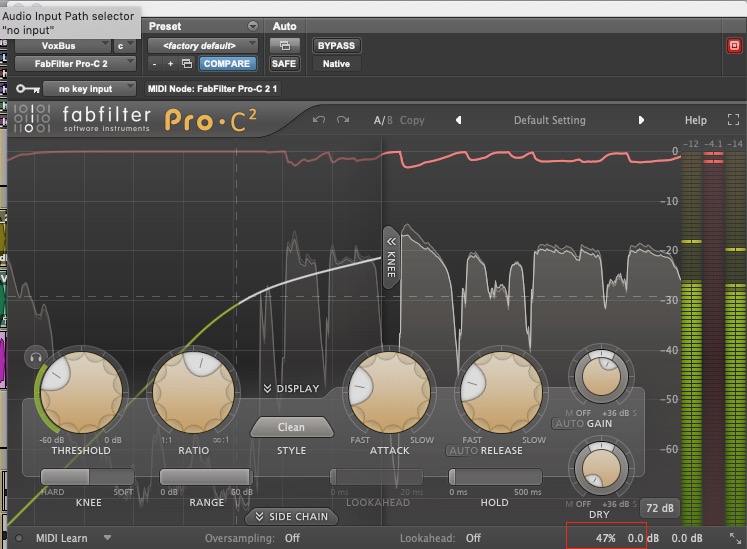
Task: Click the BYPASS button
Action: (336, 46)
